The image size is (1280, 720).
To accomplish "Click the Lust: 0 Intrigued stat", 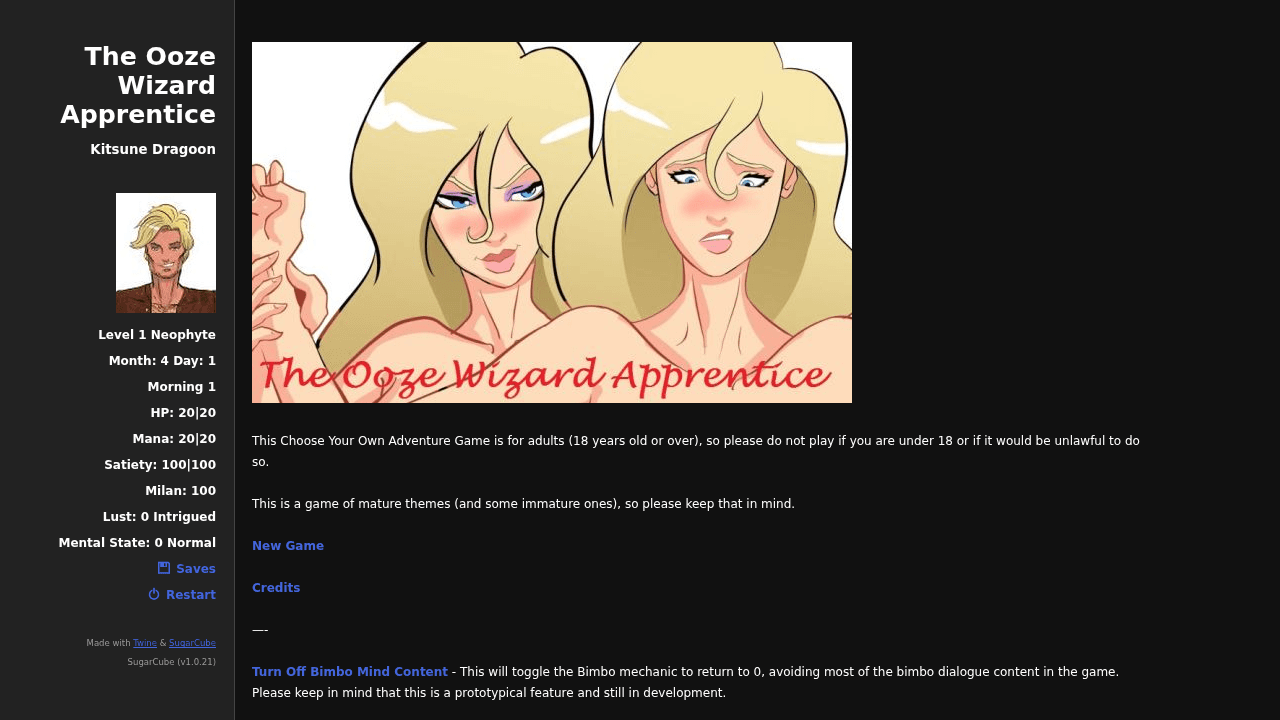I will click(x=159, y=517).
